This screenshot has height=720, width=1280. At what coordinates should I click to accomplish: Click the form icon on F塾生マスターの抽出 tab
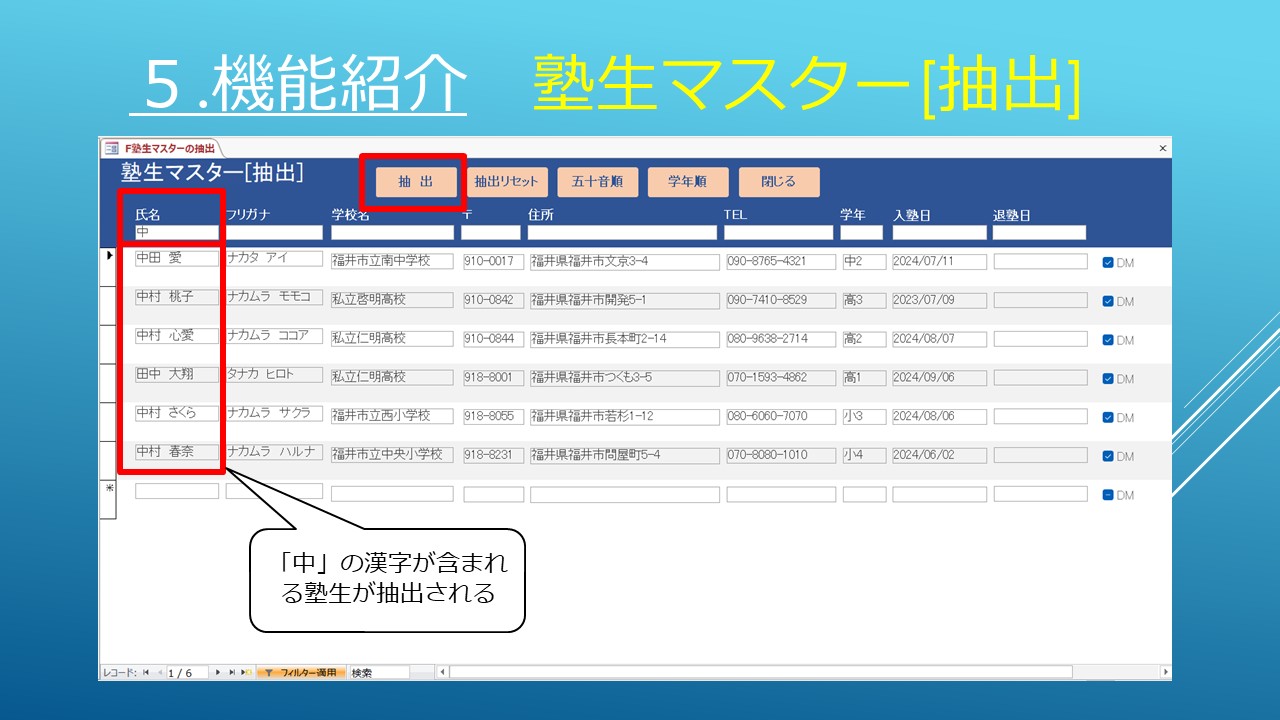[111, 148]
